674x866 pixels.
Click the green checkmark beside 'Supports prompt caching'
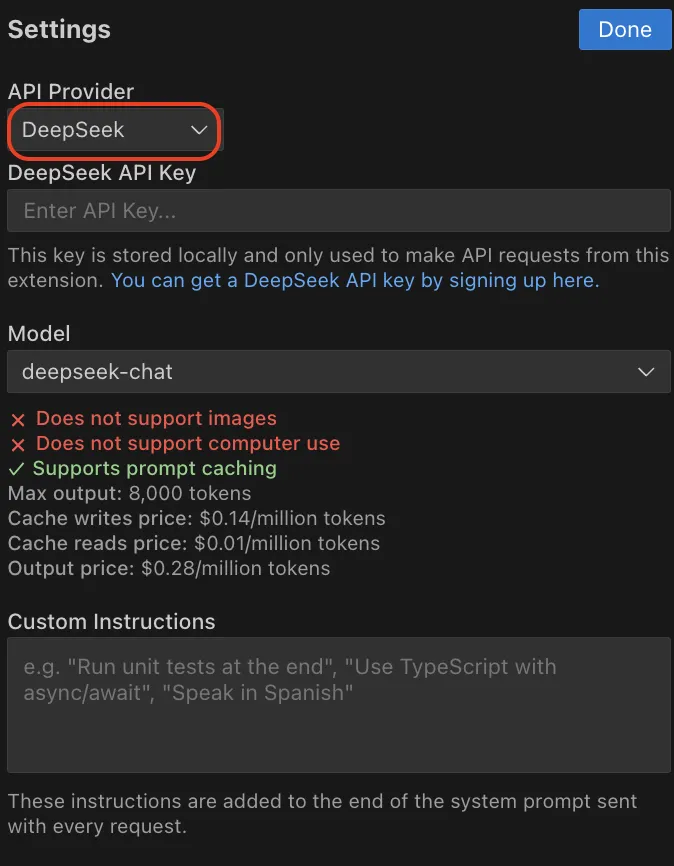[x=16, y=468]
